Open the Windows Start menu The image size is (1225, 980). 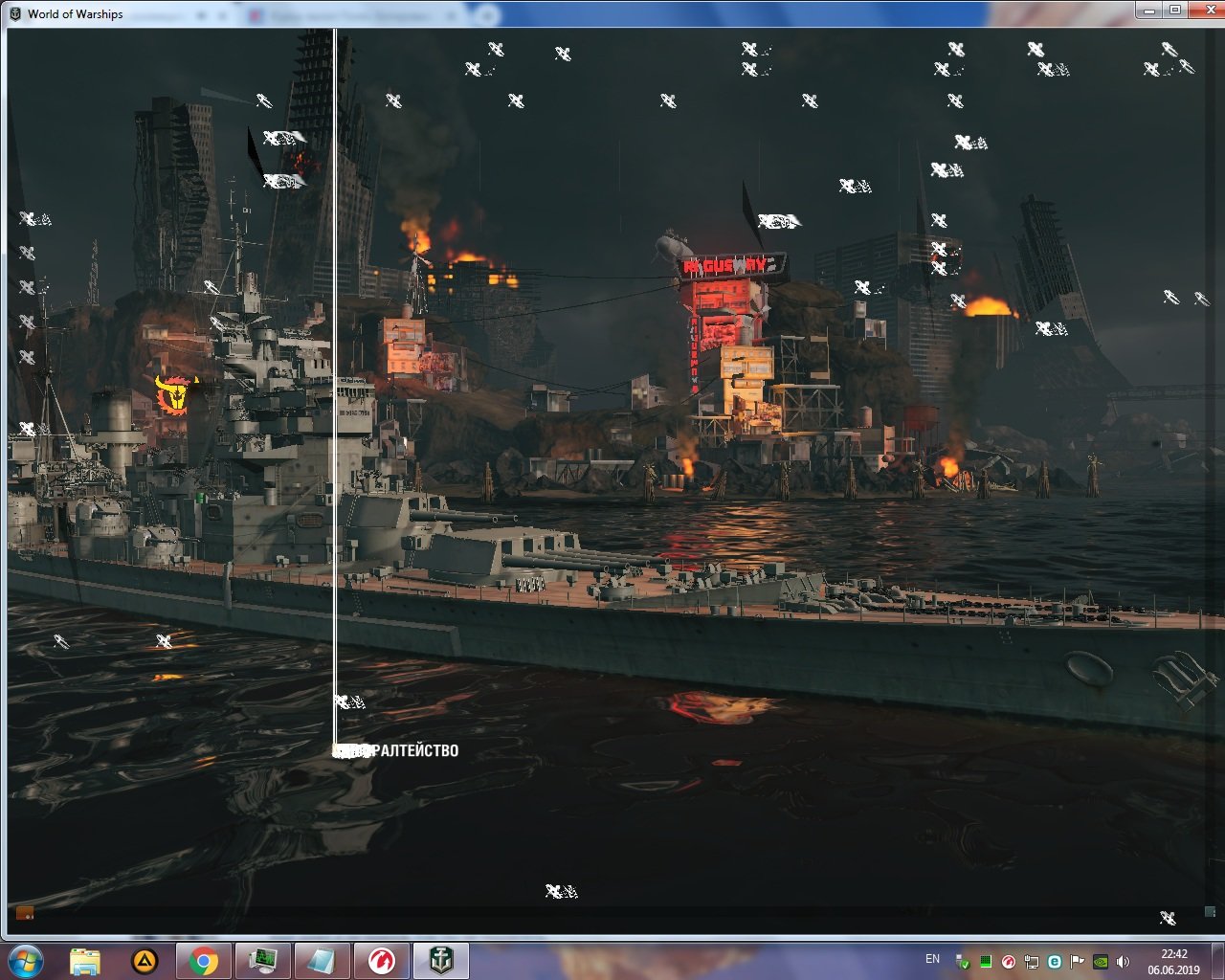pyautogui.click(x=25, y=960)
